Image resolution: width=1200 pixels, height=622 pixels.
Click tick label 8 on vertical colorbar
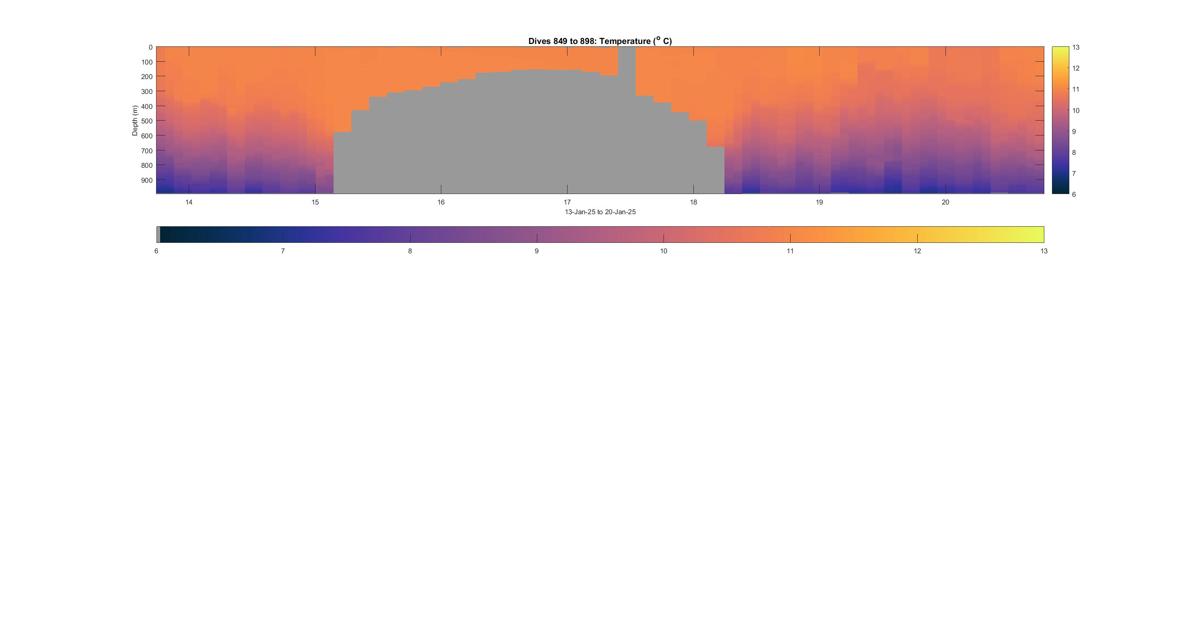[x=1074, y=152]
